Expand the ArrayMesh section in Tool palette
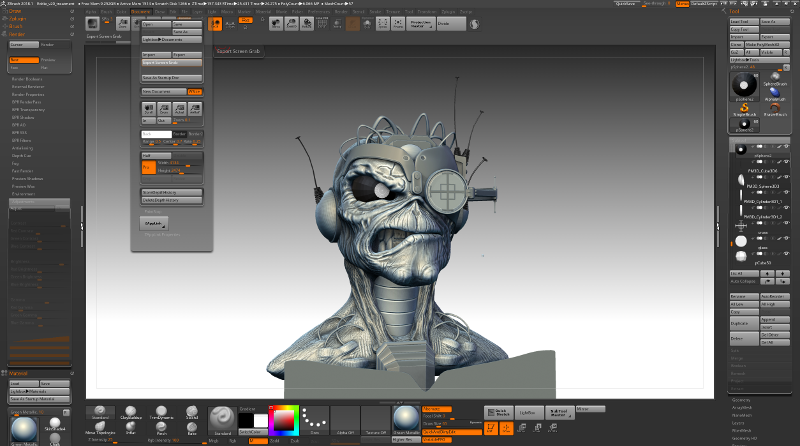The image size is (800, 446). click(x=742, y=408)
